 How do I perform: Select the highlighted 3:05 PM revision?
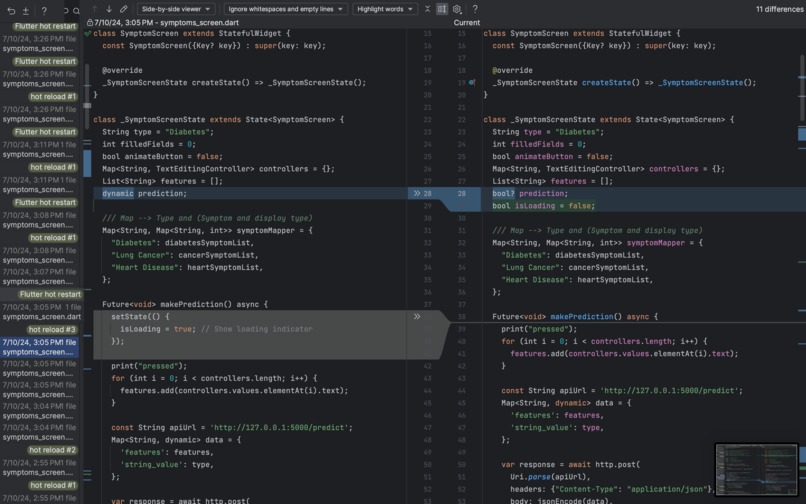pyautogui.click(x=40, y=347)
